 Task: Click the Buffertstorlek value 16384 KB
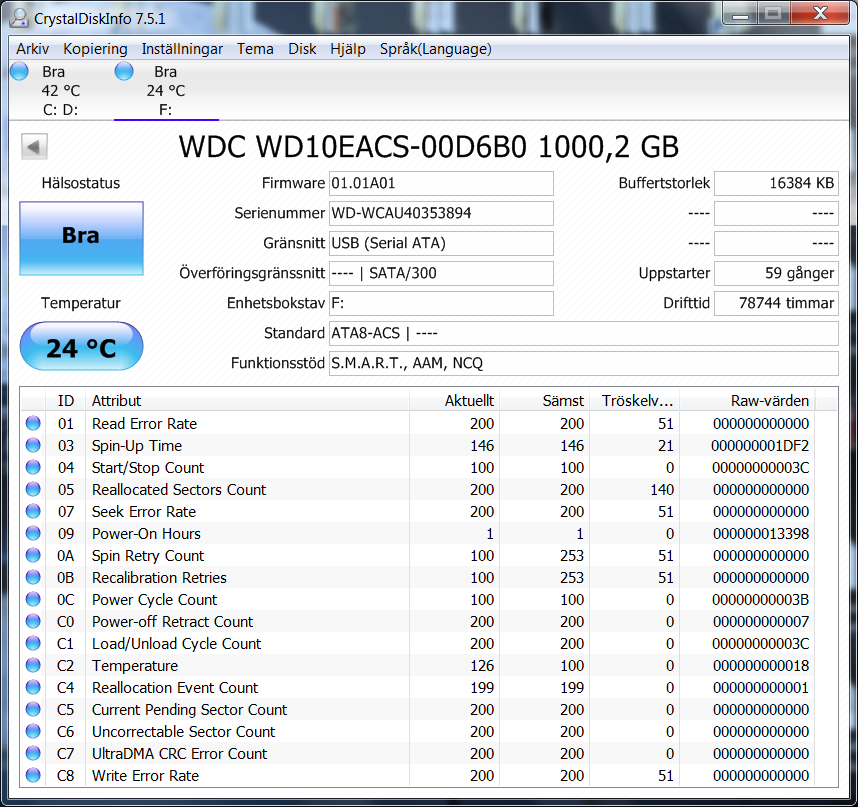(776, 183)
